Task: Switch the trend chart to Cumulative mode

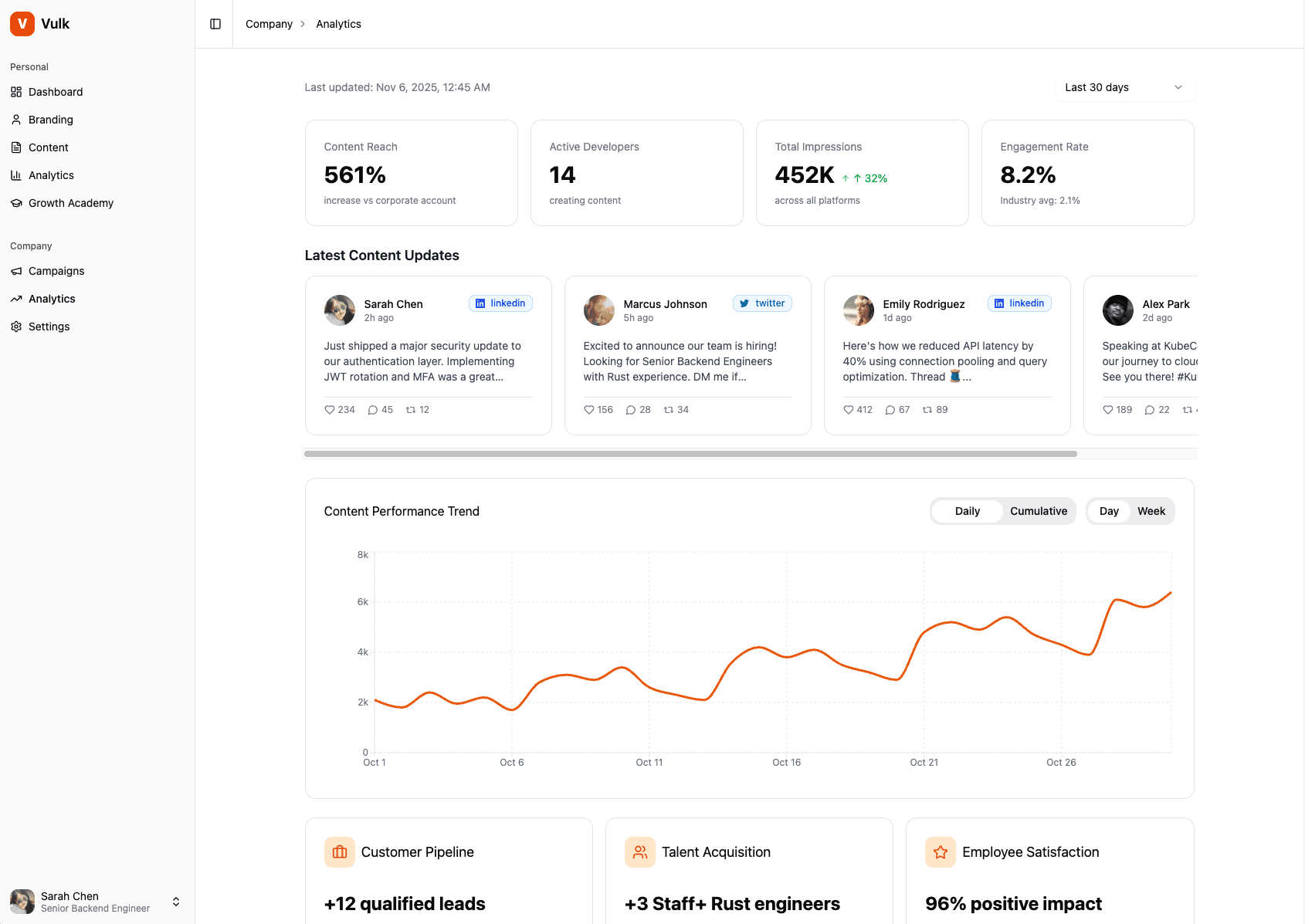Action: 1039,511
